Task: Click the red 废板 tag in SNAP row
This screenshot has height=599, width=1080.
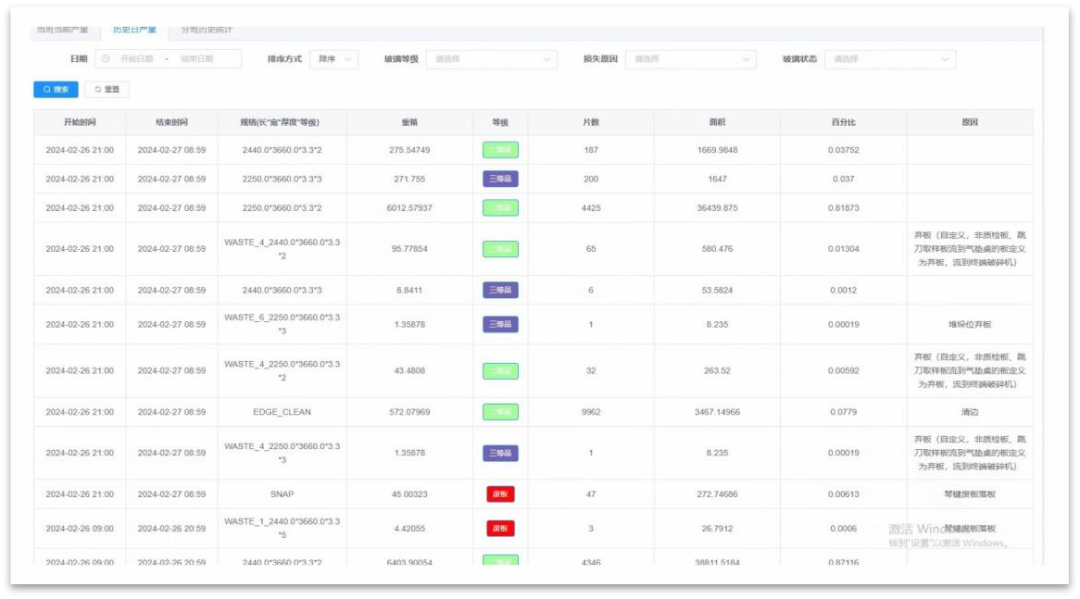Action: pyautogui.click(x=500, y=494)
